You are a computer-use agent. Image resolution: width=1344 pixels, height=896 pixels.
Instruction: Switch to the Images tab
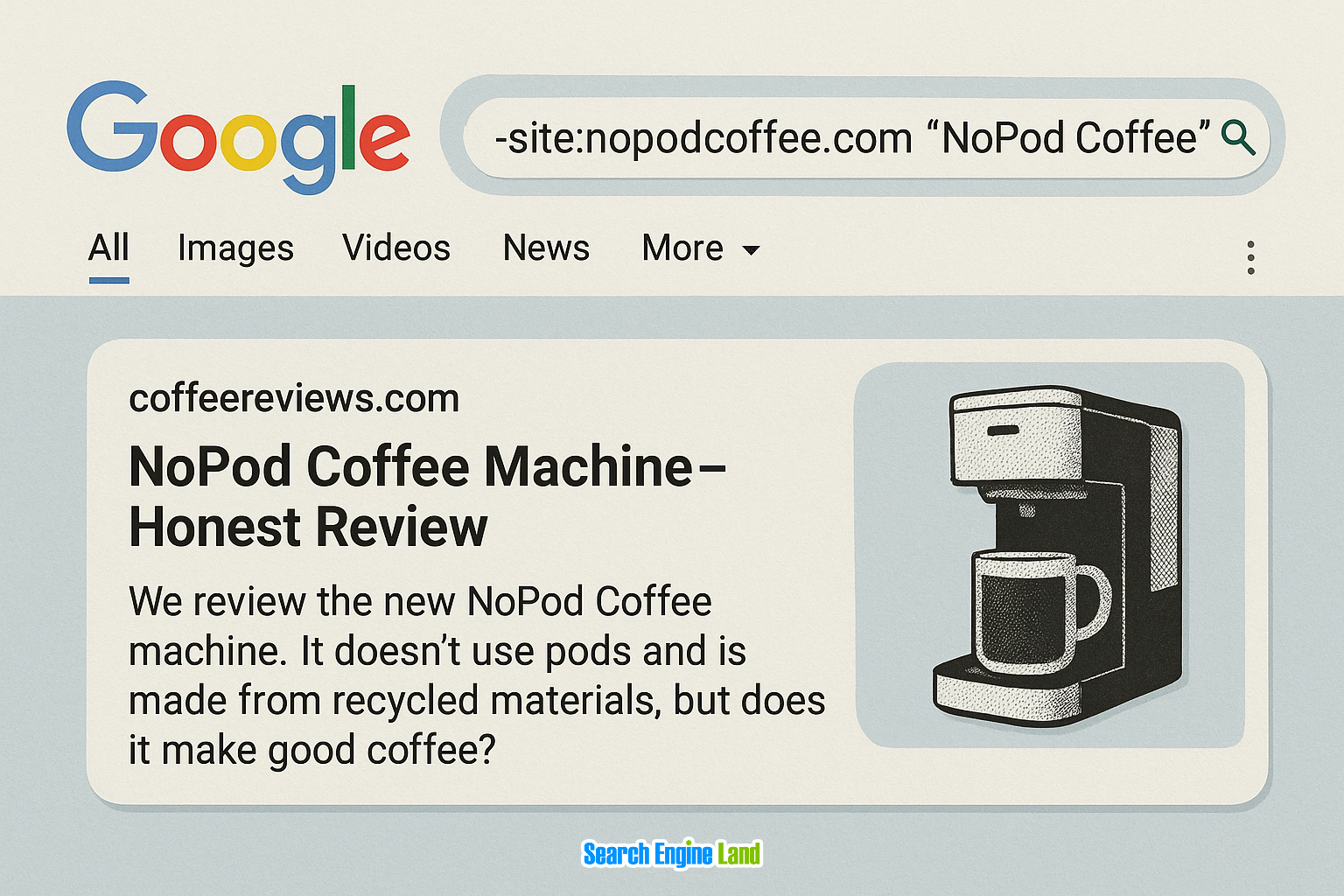tap(235, 248)
